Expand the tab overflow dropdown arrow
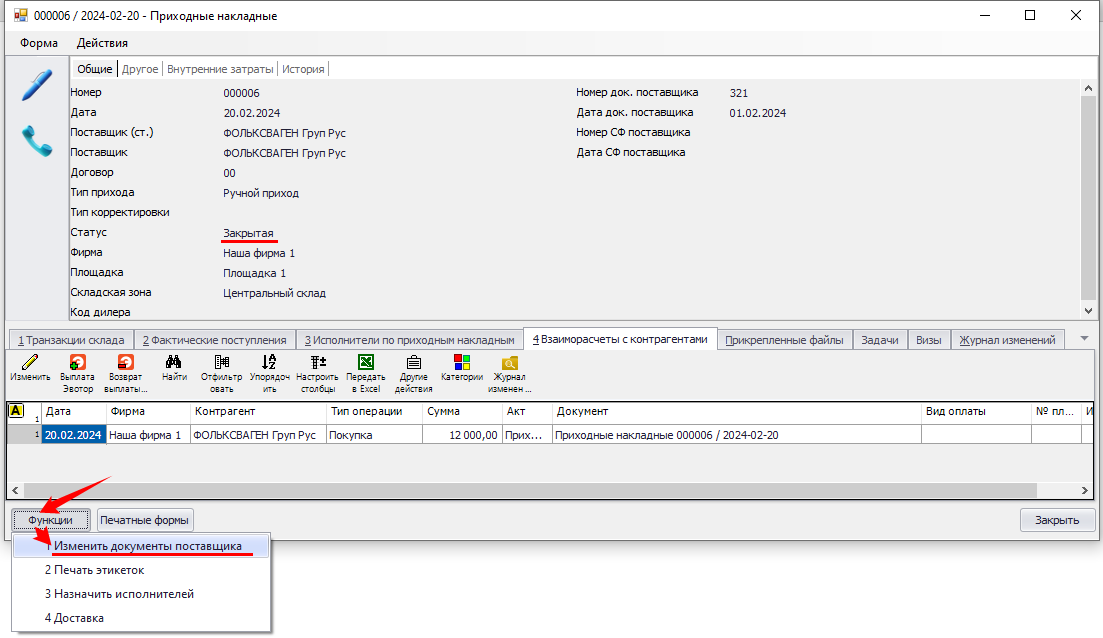Screen dimensions: 1103x638 coord(1085,339)
